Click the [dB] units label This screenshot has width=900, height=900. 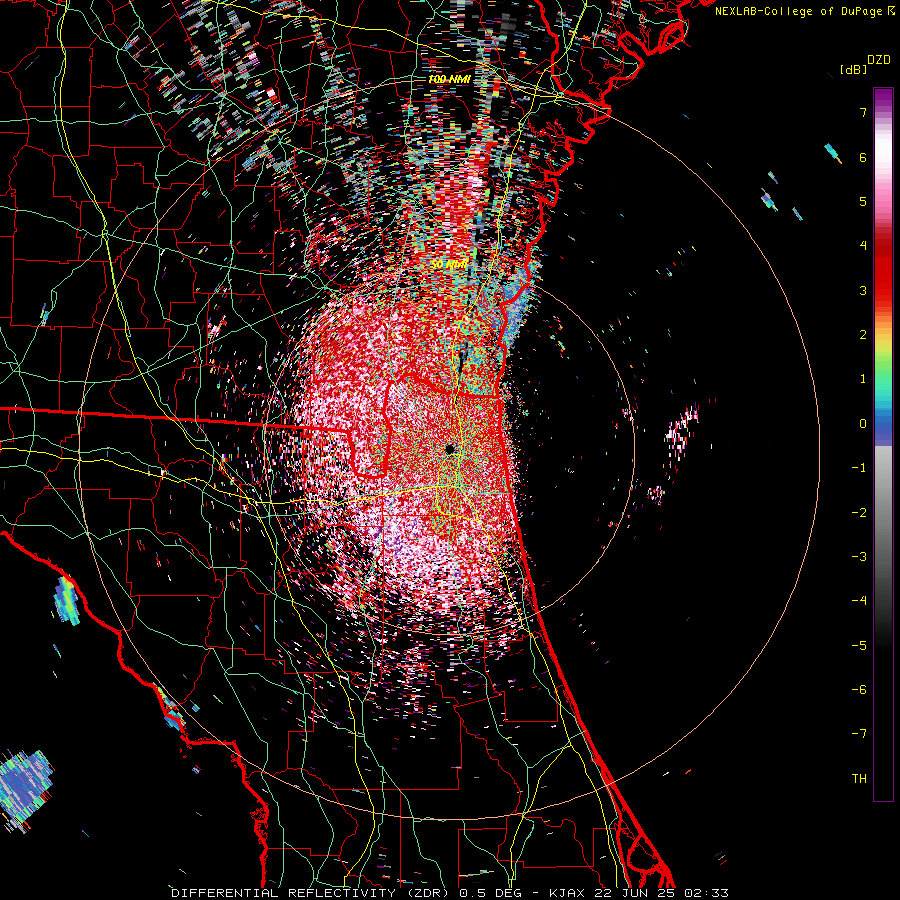[853, 69]
